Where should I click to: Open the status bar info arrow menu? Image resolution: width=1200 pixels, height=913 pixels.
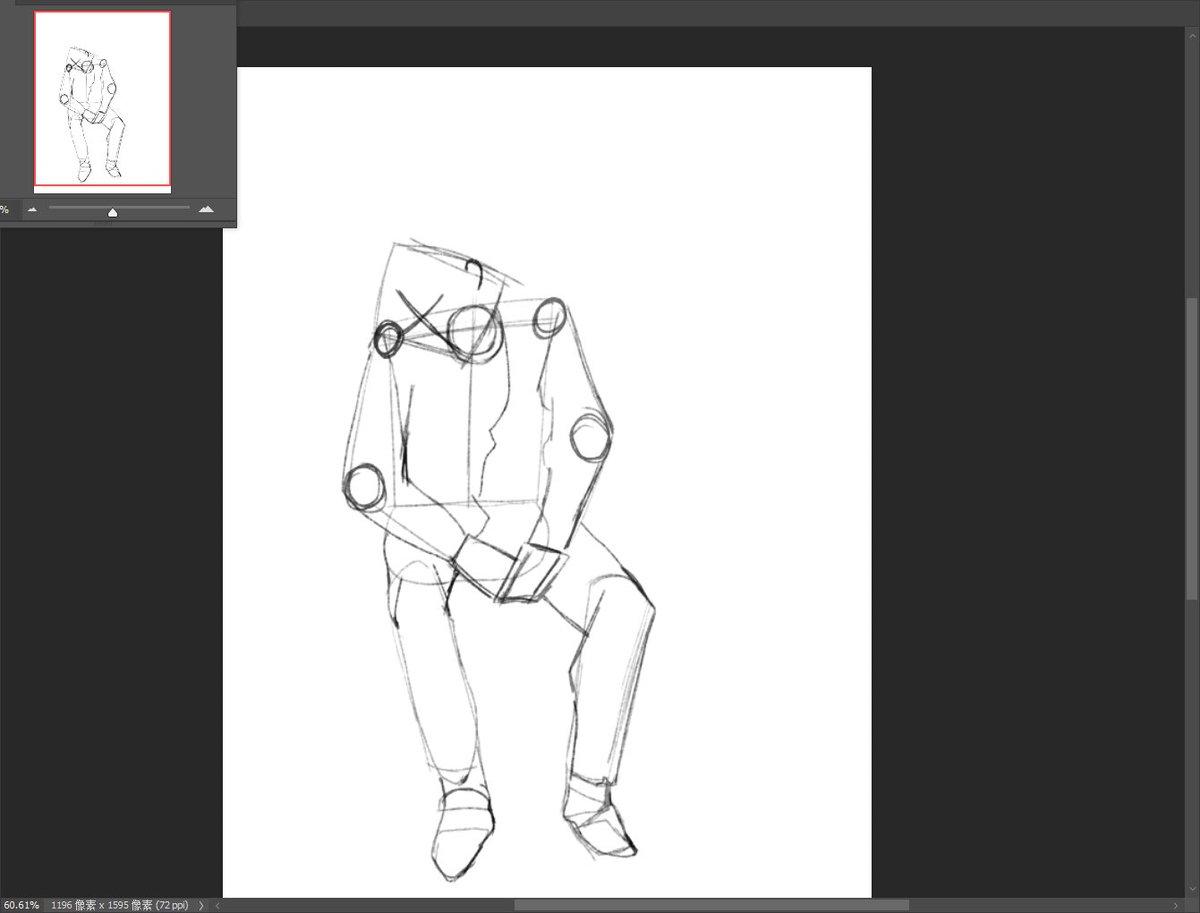[x=201, y=905]
